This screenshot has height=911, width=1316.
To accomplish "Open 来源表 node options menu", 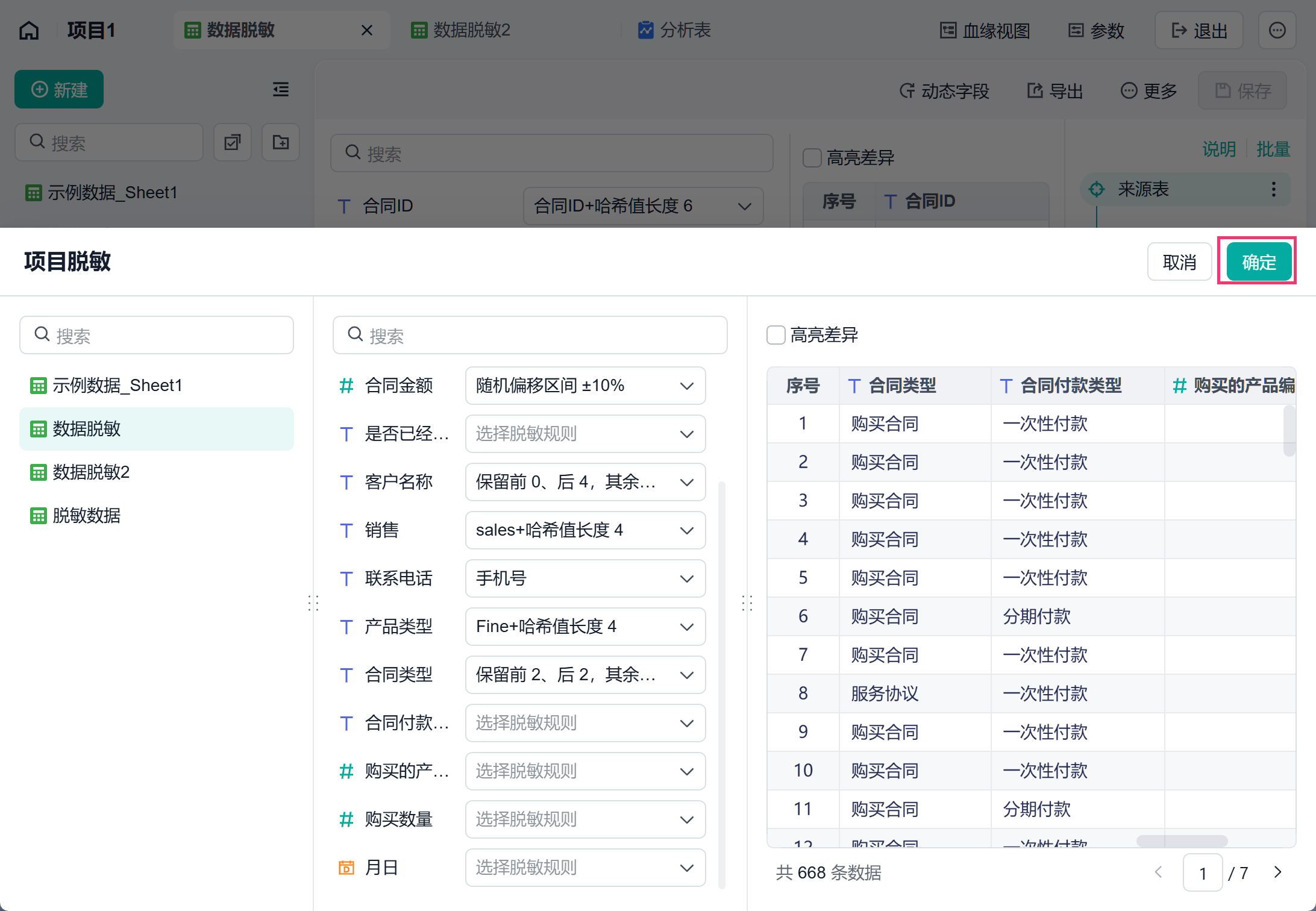I will click(x=1273, y=189).
